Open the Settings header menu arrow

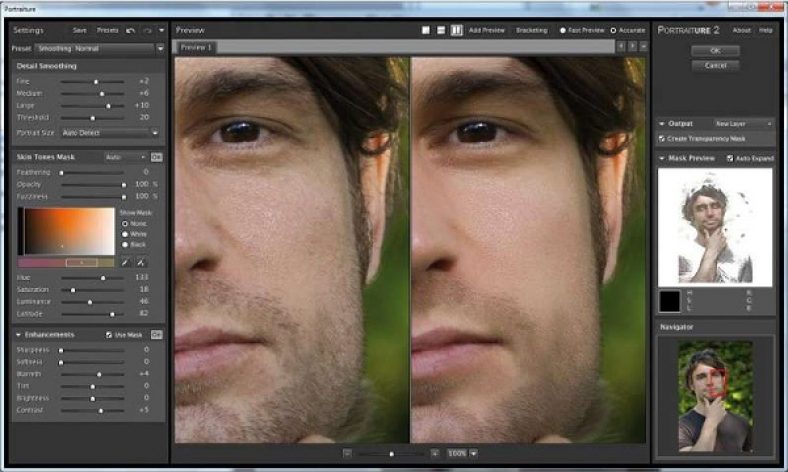click(x=161, y=31)
